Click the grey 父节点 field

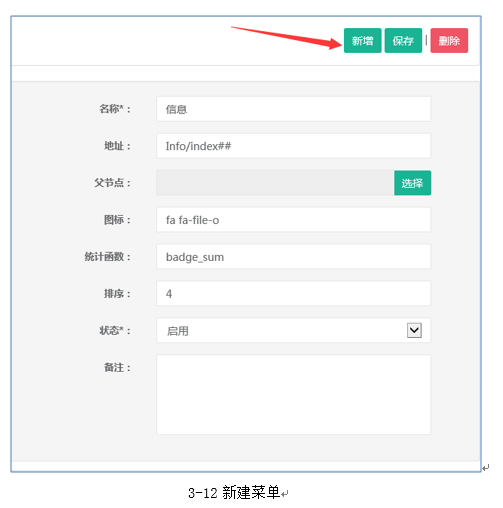(275, 183)
